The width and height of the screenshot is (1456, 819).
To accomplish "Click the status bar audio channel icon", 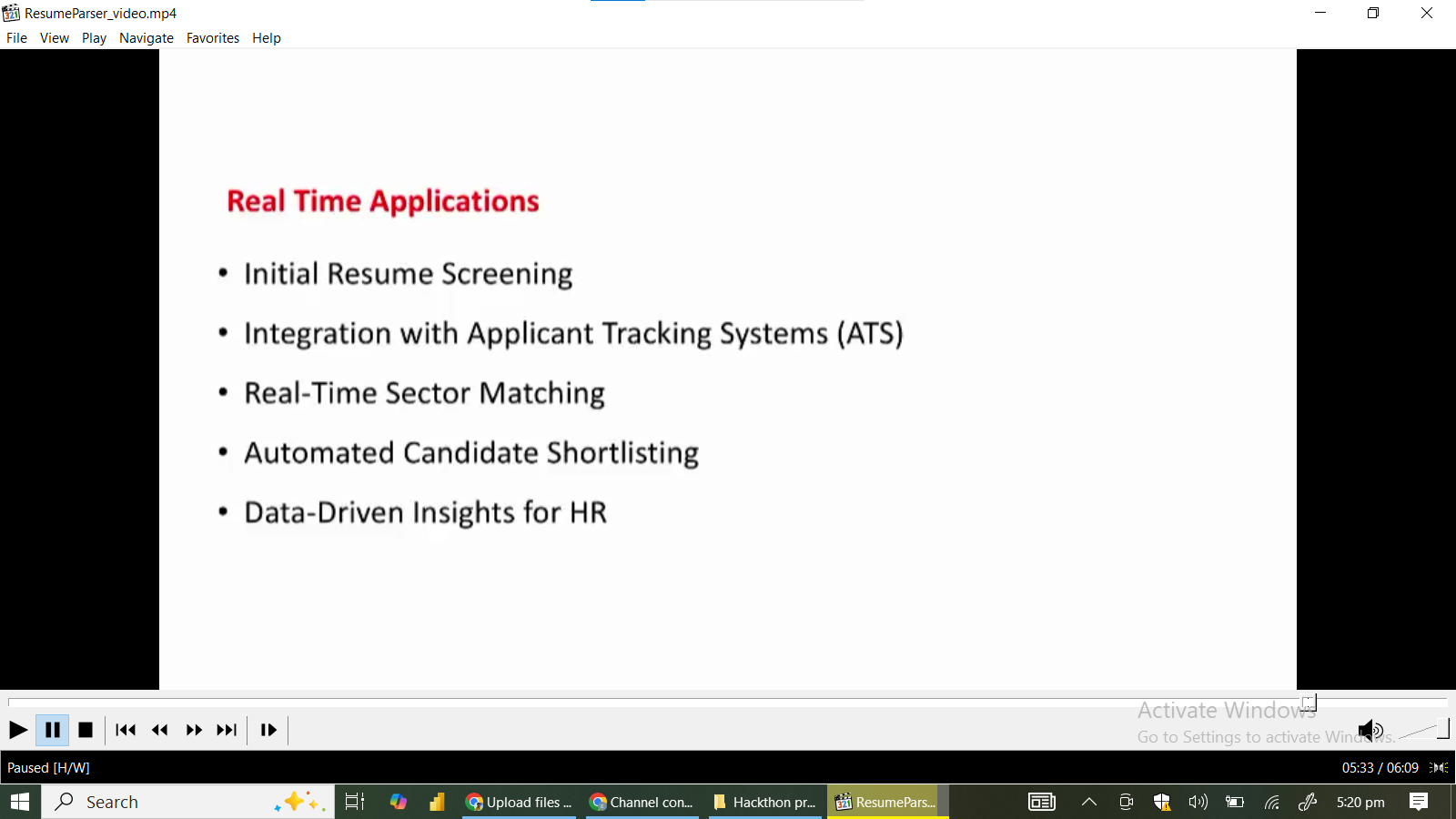I will 1440,768.
